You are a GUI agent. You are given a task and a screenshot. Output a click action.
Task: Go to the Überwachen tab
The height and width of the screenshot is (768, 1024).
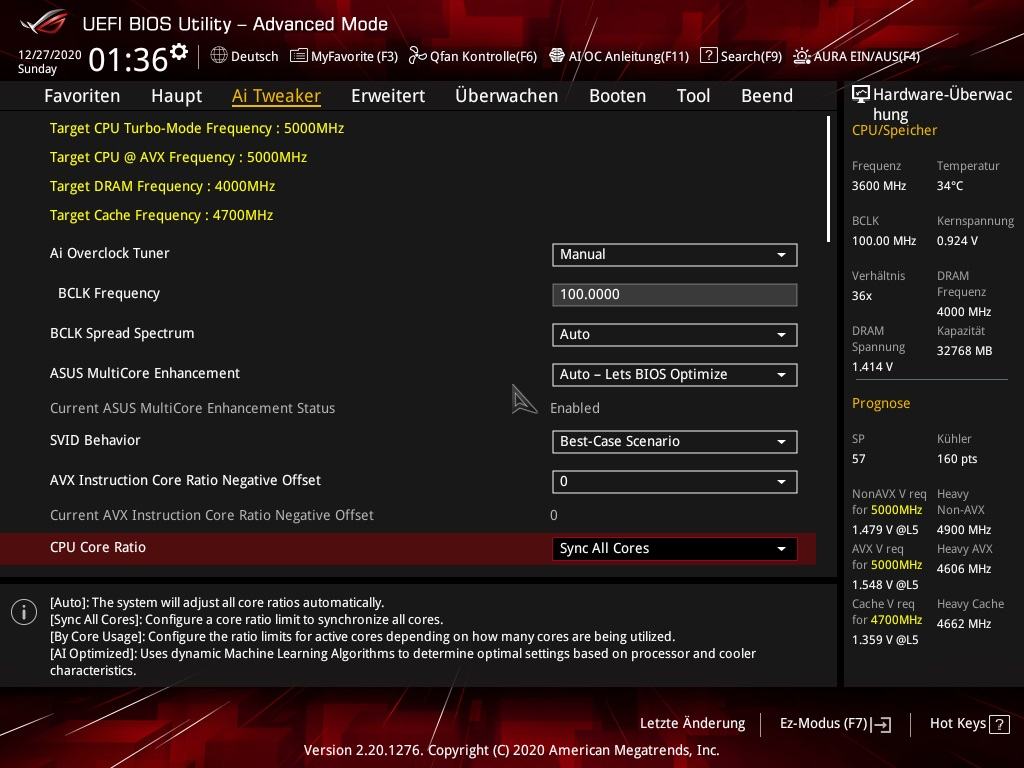(507, 95)
